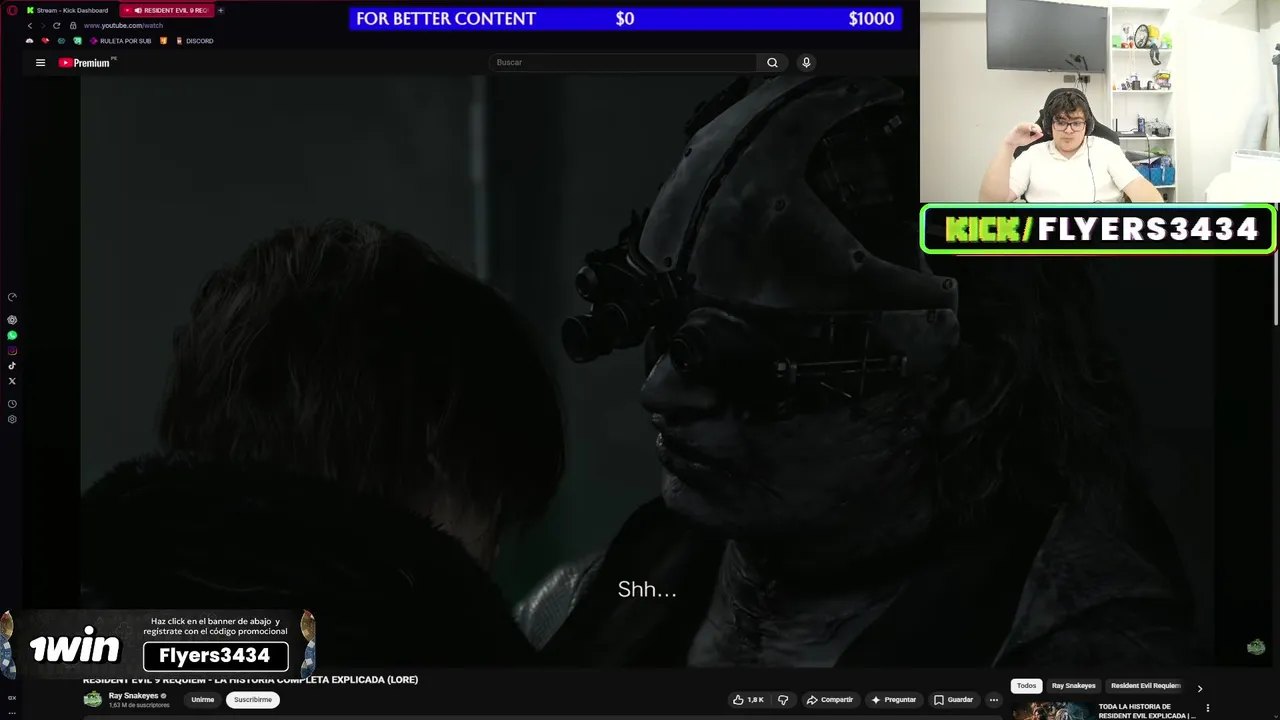Open the DISCORD bookmark
Screen dimensions: 1280x720
[x=194, y=41]
